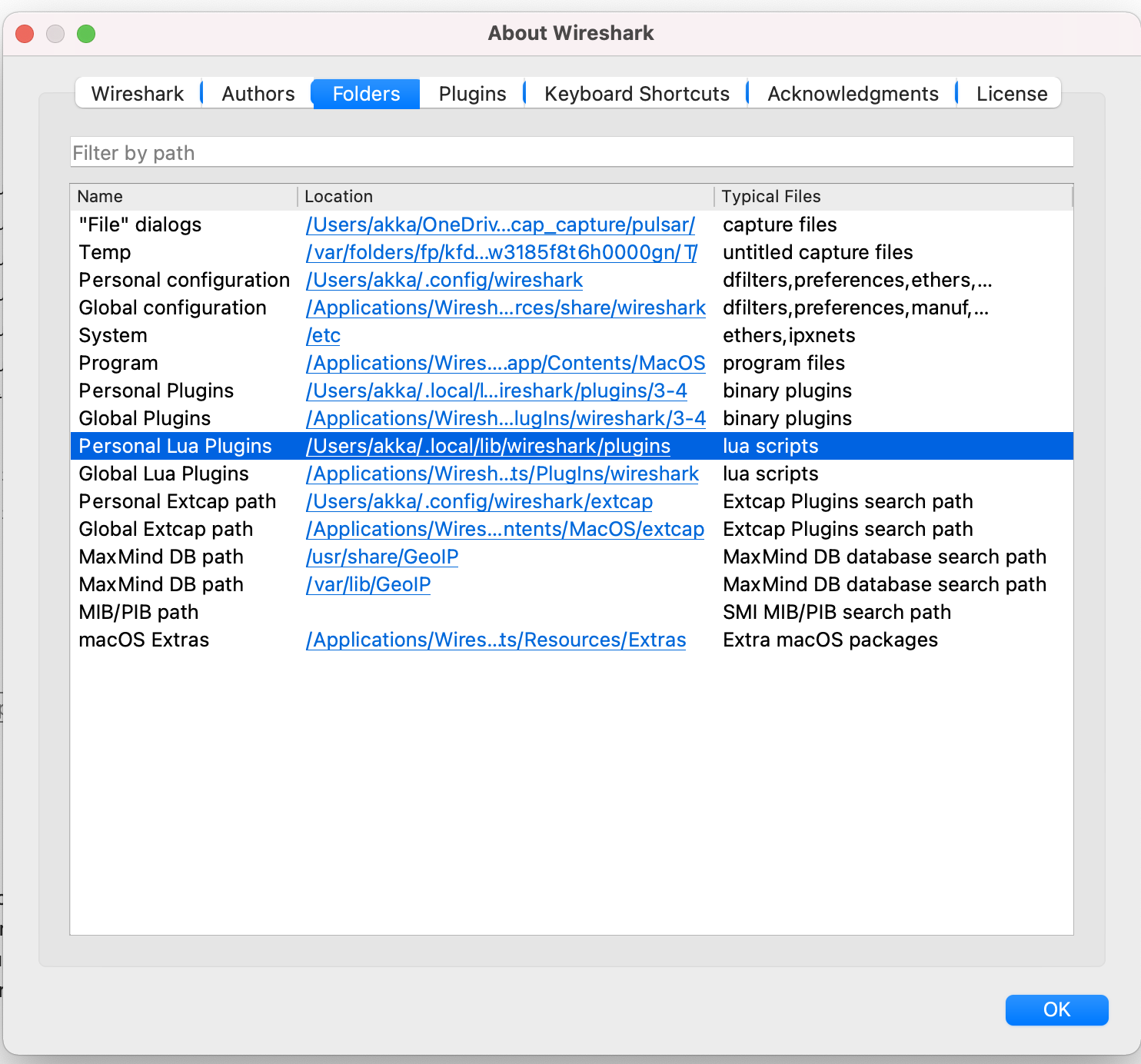This screenshot has width=1141, height=1064.
Task: Close the About Wireshark window
Action: tap(25, 34)
